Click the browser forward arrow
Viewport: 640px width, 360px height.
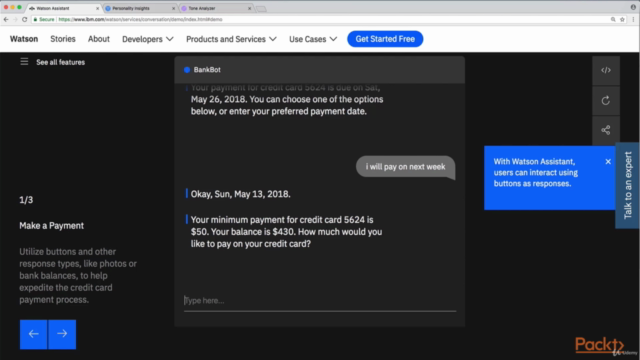coord(15,19)
